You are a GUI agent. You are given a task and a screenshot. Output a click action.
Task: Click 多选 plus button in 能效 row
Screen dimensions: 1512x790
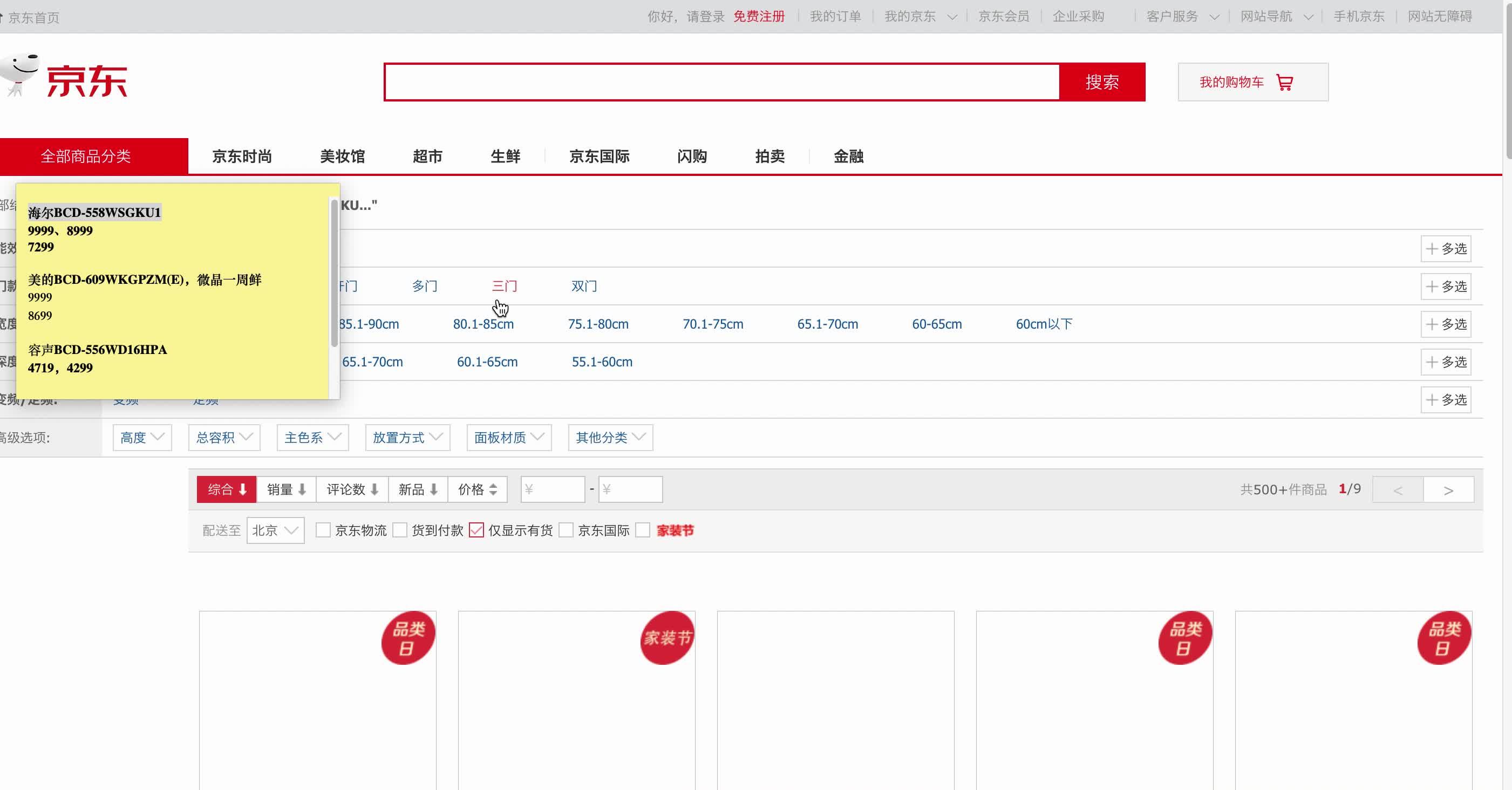(x=1446, y=249)
